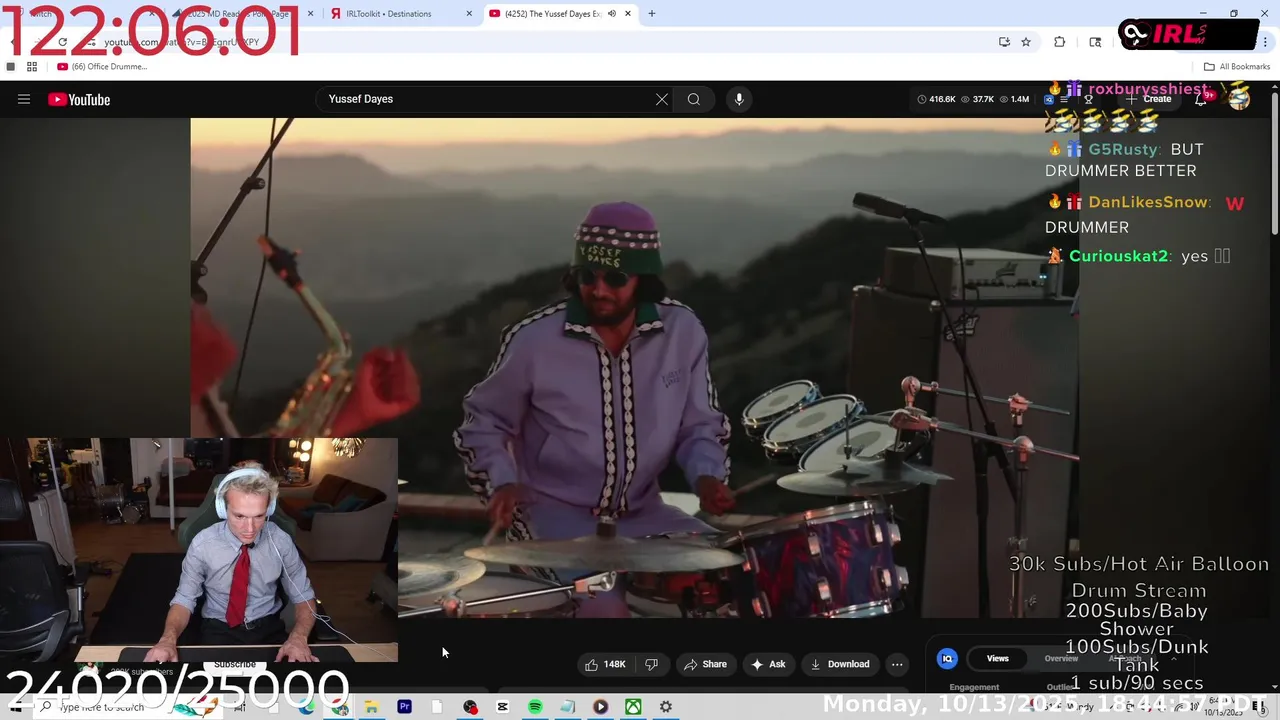Open Spotify from the taskbar
This screenshot has height=720, width=1280.
(535, 707)
